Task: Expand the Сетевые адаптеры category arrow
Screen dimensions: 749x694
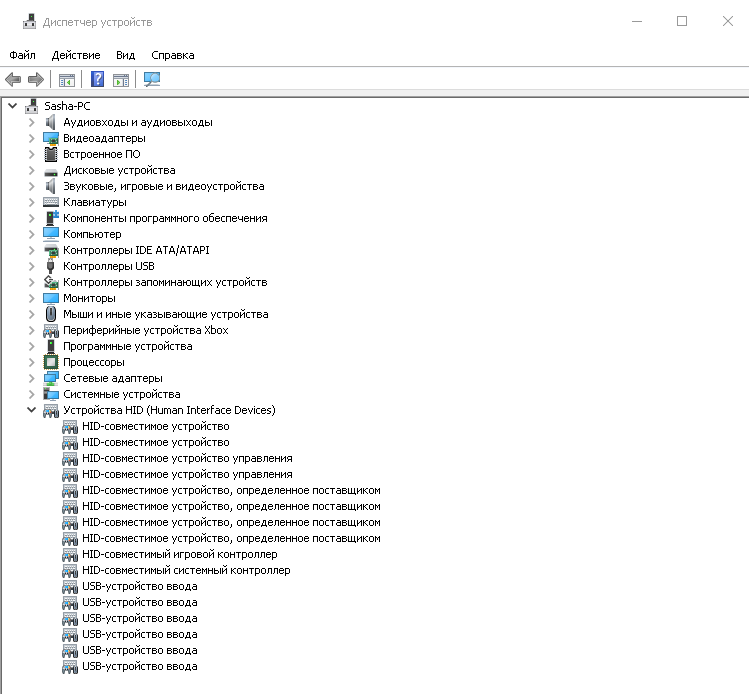Action: pos(32,378)
